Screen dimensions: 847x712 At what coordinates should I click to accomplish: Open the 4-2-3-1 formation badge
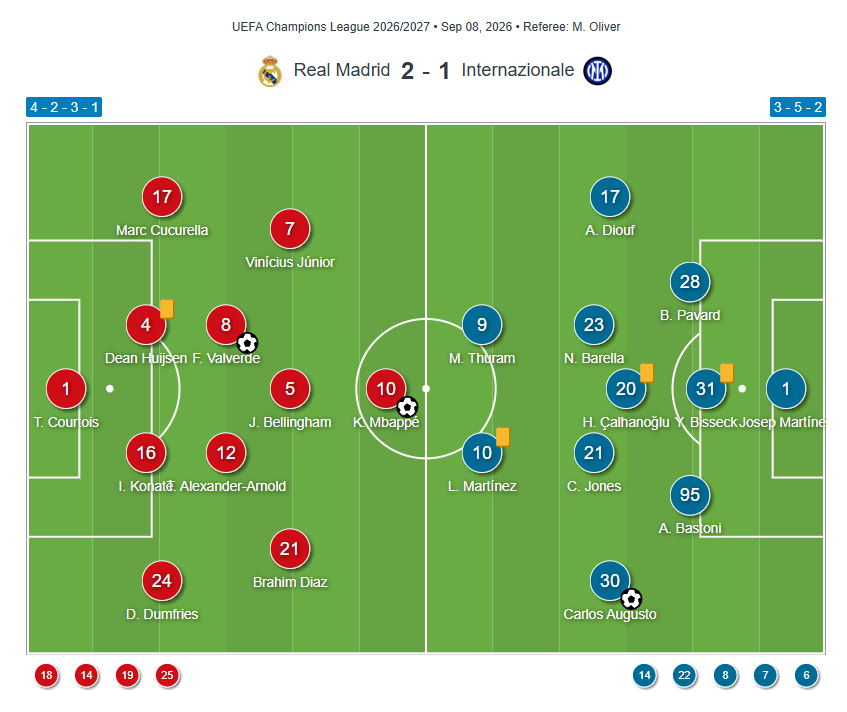pos(64,107)
